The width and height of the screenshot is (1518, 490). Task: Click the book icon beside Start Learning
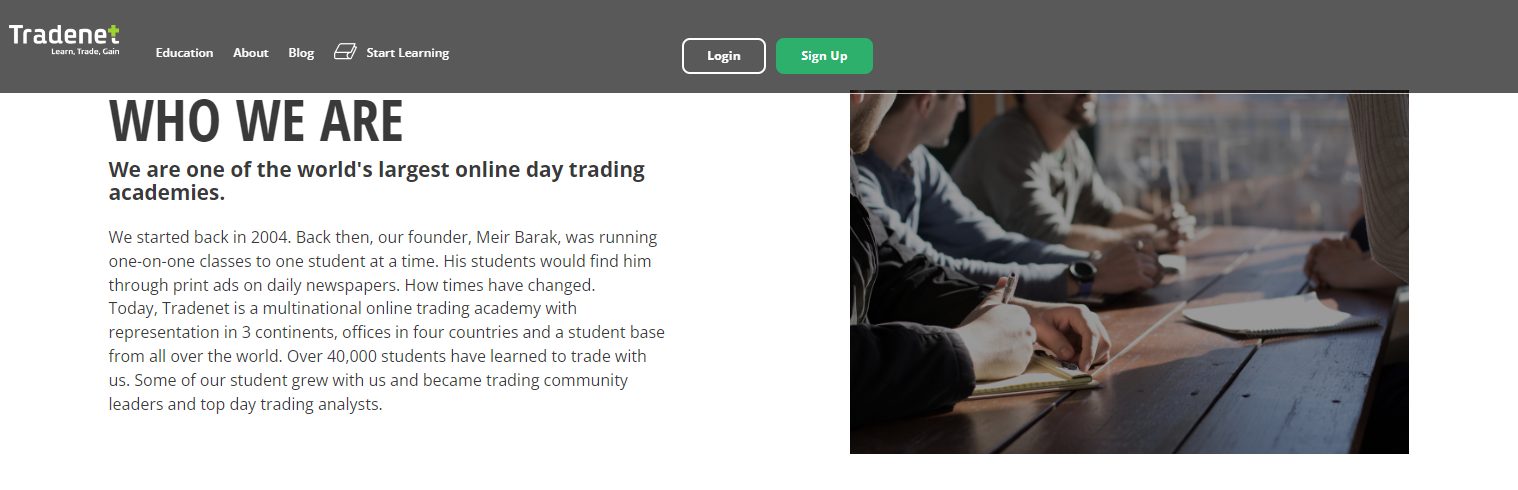[x=345, y=52]
